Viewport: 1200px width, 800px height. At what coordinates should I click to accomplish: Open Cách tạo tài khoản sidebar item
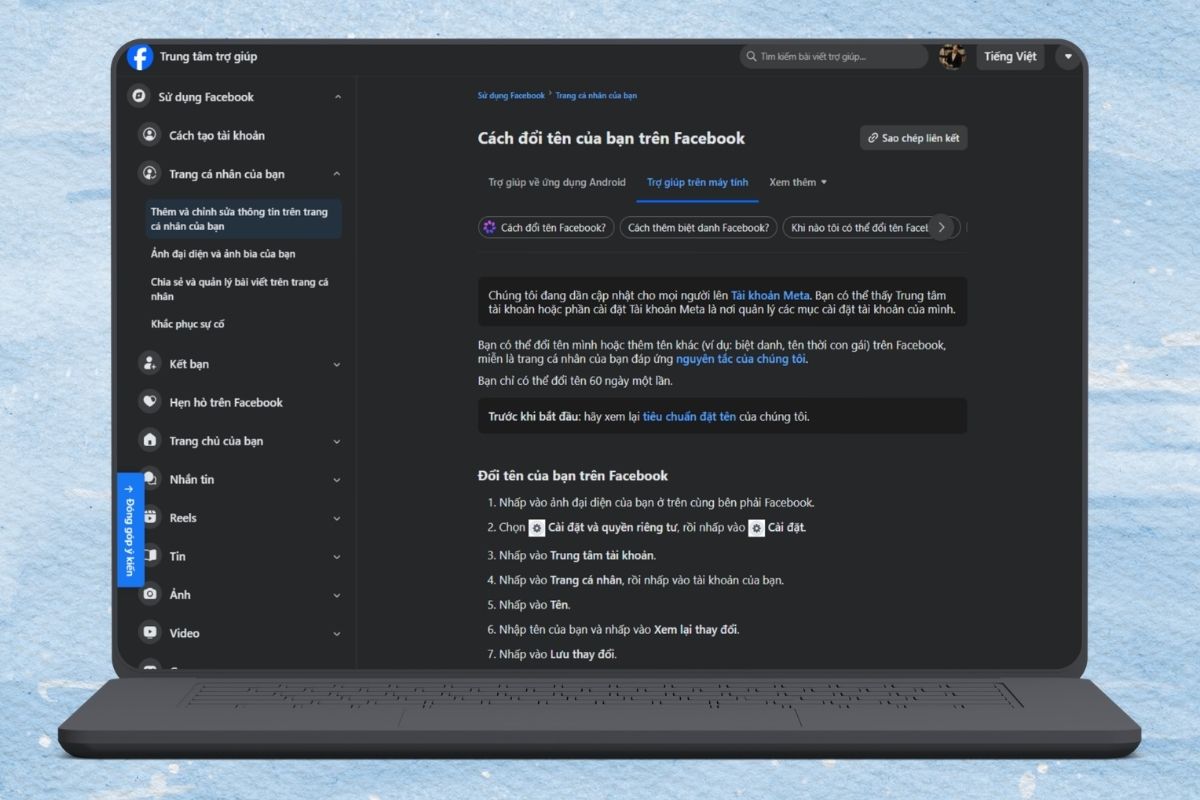tap(217, 135)
